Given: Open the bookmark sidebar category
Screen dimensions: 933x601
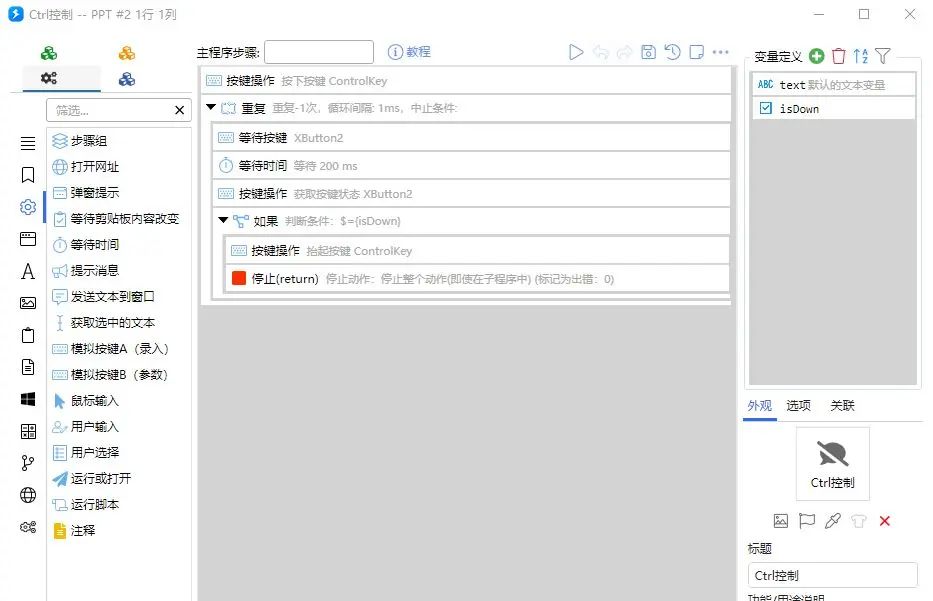Looking at the screenshot, I should [28, 175].
